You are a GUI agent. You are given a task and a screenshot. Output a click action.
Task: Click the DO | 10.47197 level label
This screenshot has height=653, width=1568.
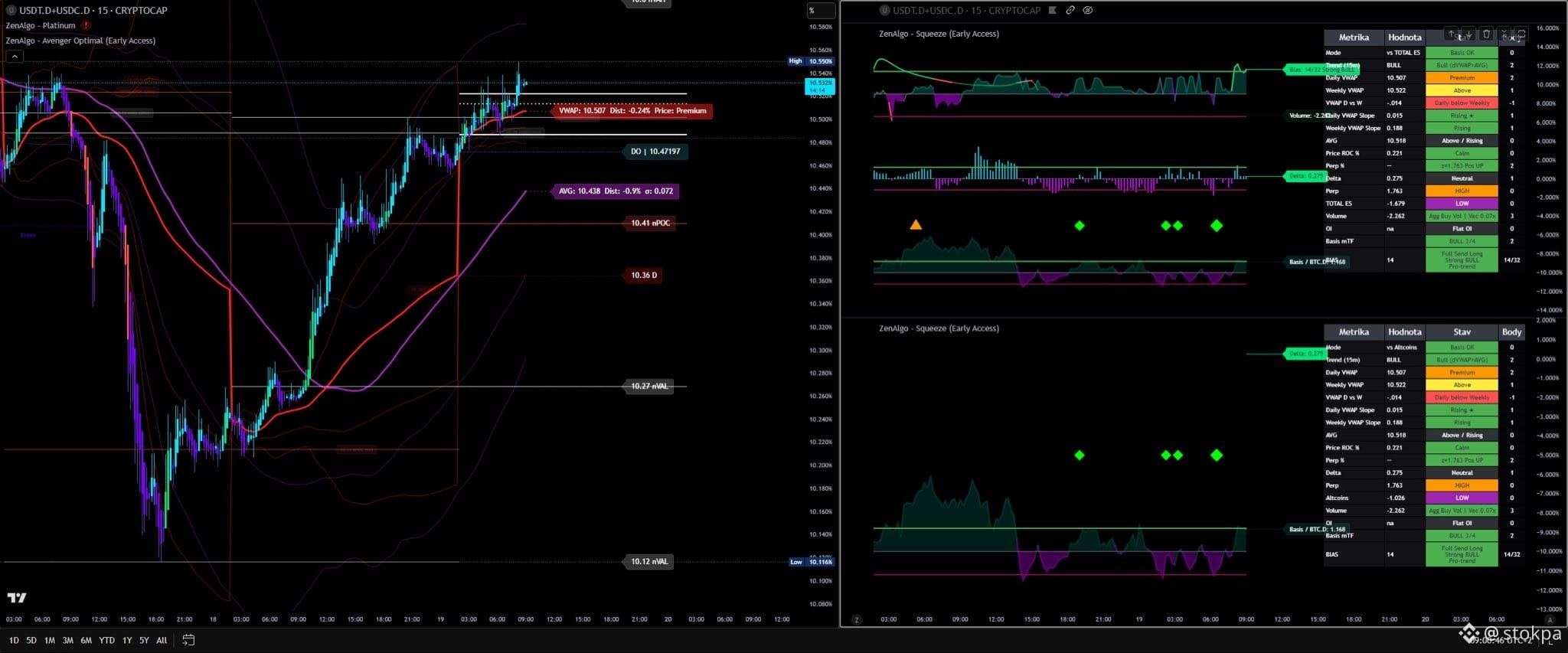coord(655,152)
